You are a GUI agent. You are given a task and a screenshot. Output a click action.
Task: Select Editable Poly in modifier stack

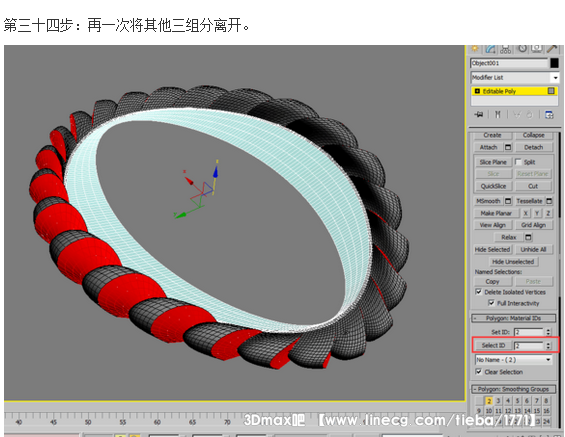(514, 91)
